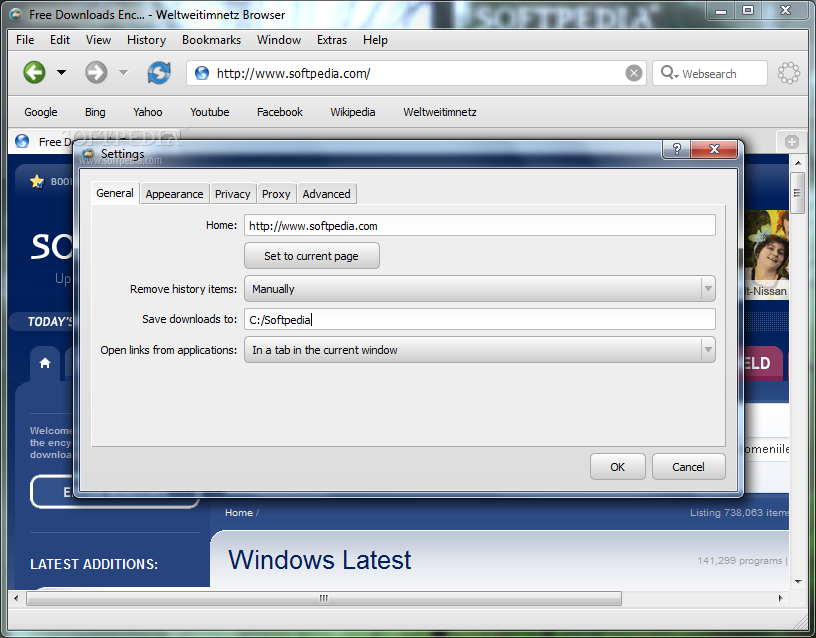Image resolution: width=816 pixels, height=638 pixels.
Task: Click the URL address bar
Action: 416,73
